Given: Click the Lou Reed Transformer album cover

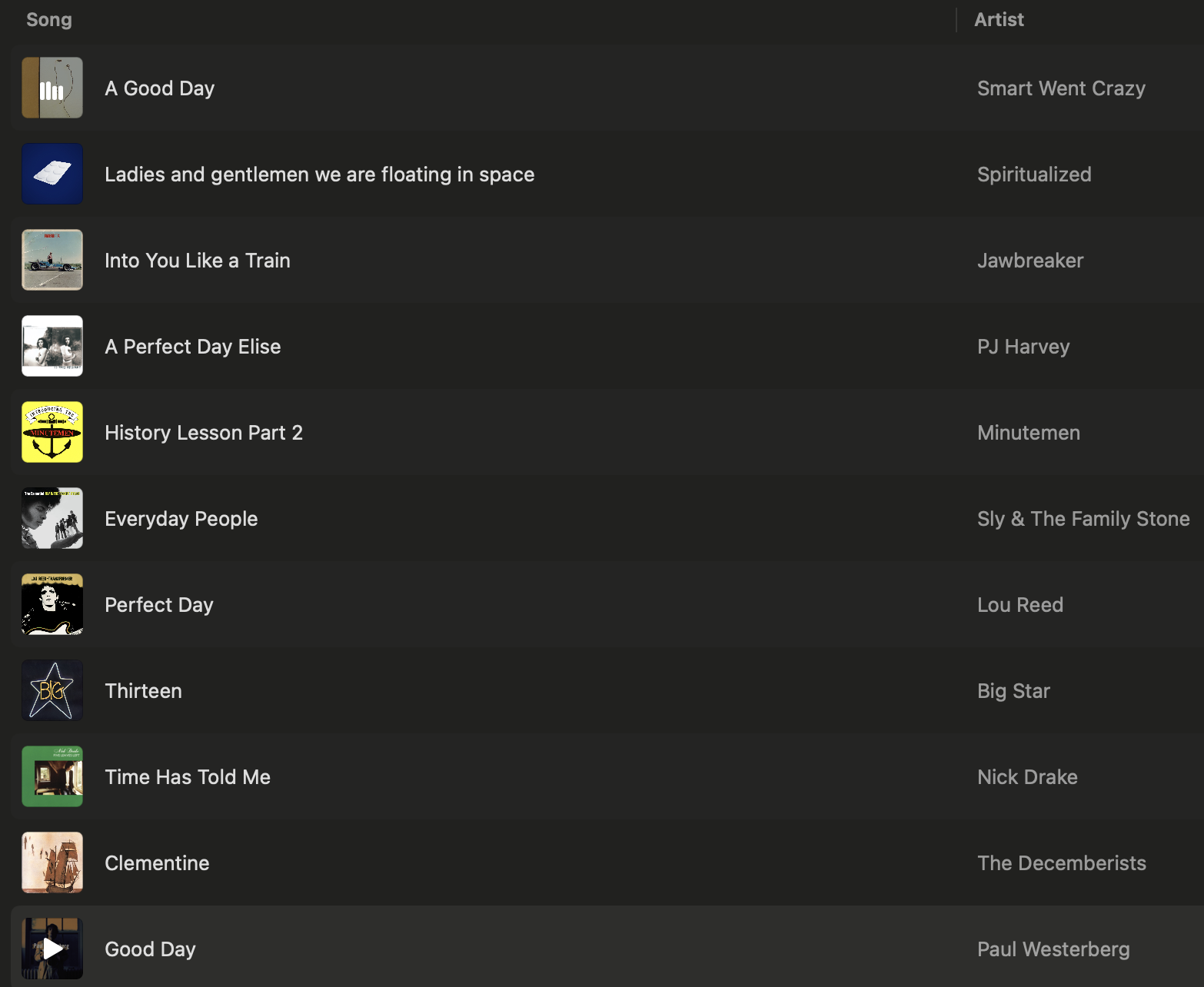Looking at the screenshot, I should (x=52, y=604).
